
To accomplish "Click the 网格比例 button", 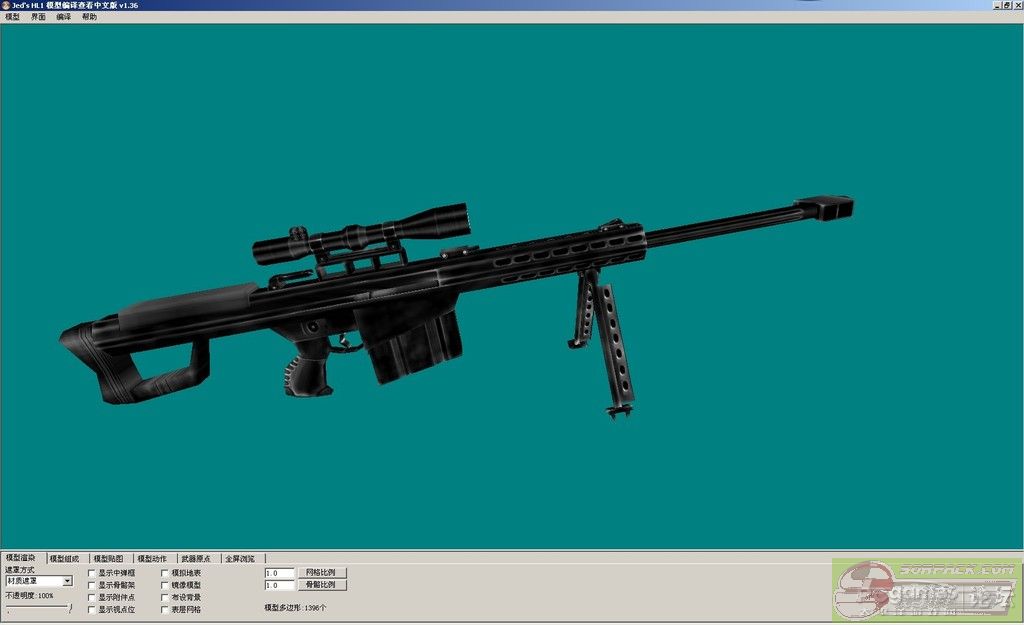I will pyautogui.click(x=321, y=573).
